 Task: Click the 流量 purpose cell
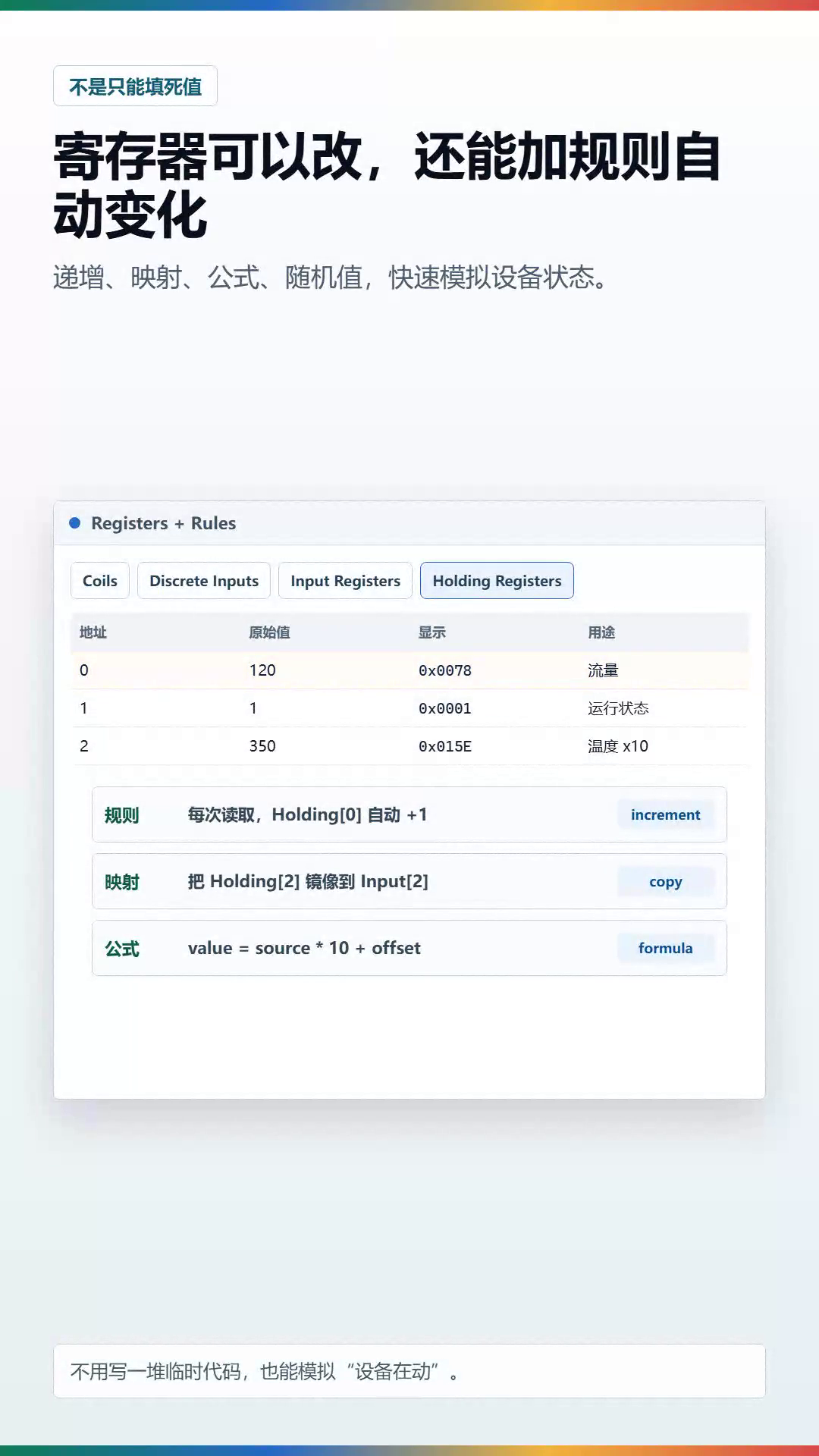[603, 670]
